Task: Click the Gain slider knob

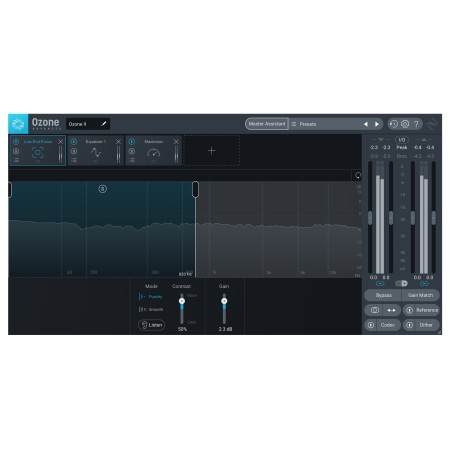Action: (224, 301)
